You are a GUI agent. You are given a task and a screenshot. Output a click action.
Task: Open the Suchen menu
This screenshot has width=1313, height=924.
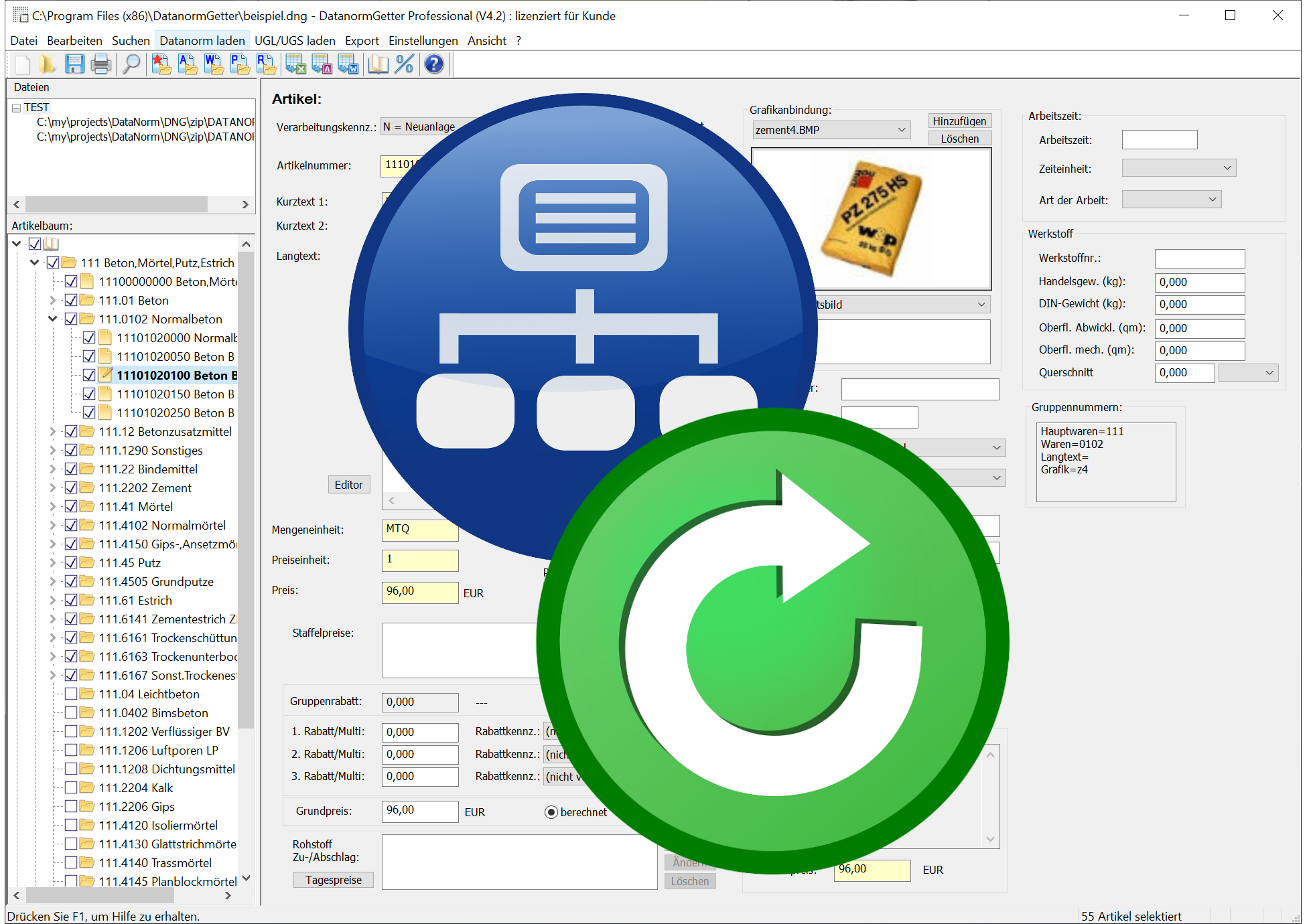131,40
